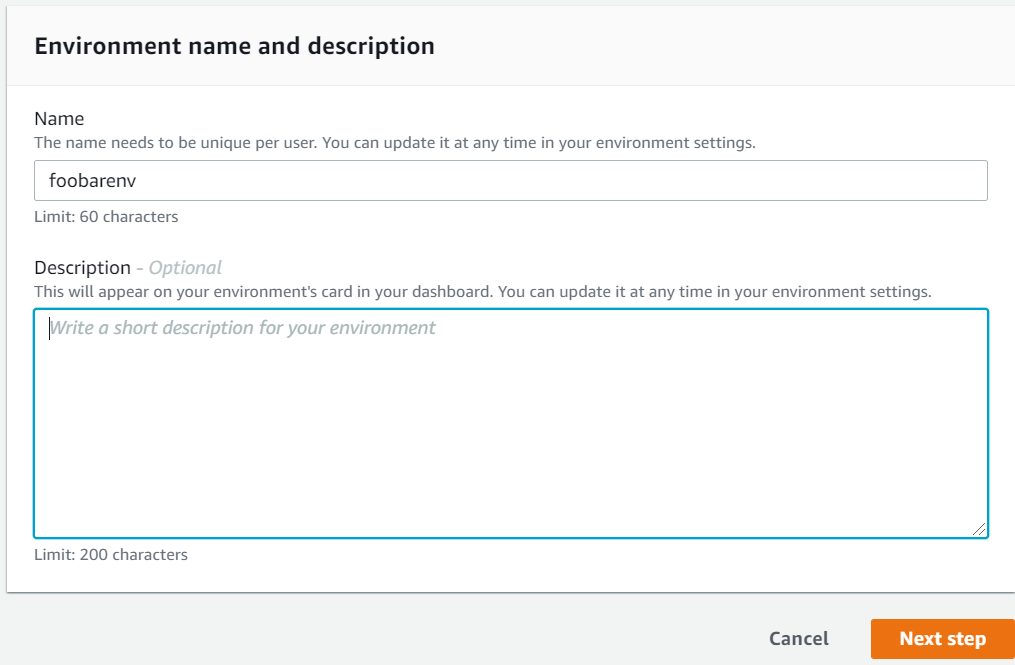Click inside the Description text area
Viewport: 1015px width, 665px height.
pos(510,422)
